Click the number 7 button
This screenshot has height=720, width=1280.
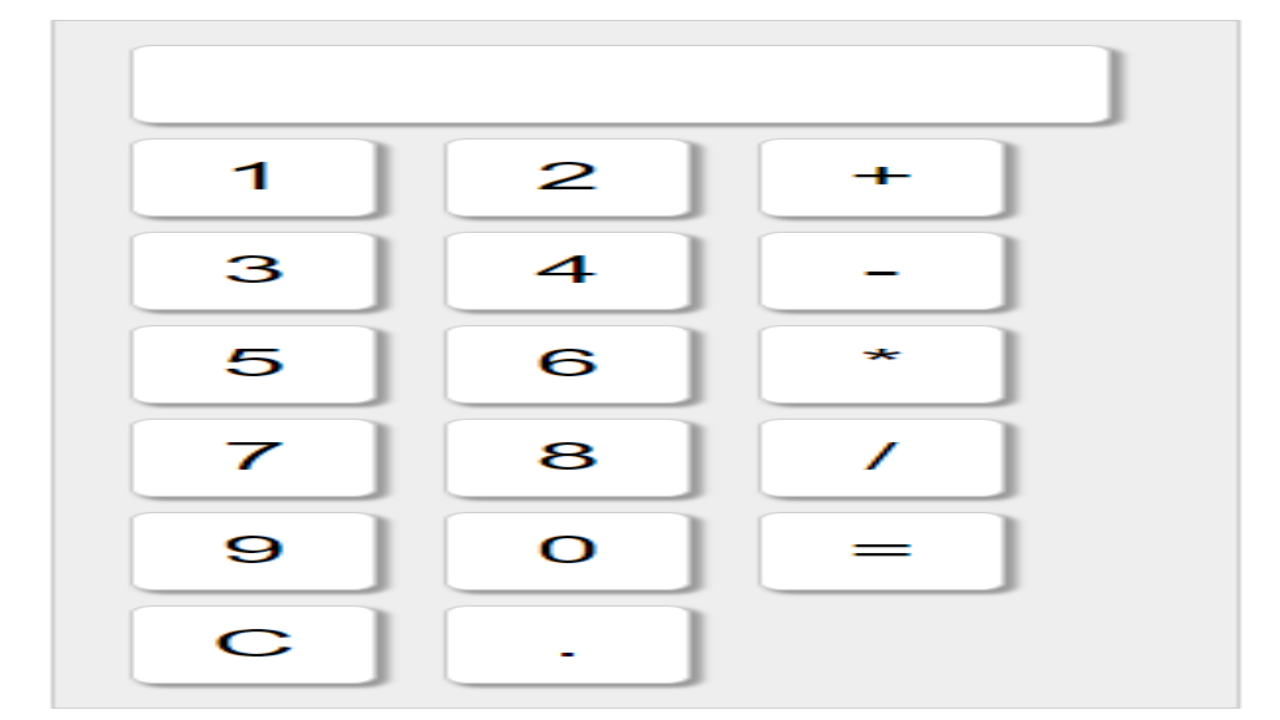pos(255,457)
